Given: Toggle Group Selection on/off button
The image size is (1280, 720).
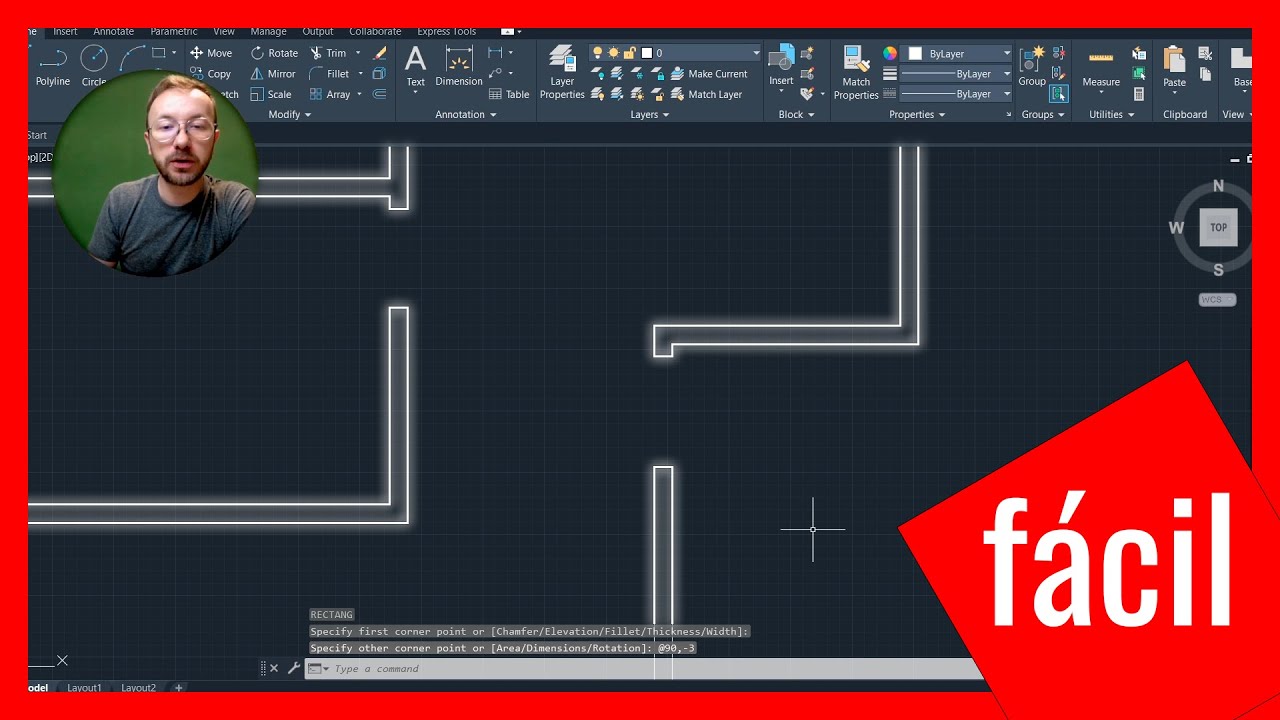Looking at the screenshot, I should 1059,94.
